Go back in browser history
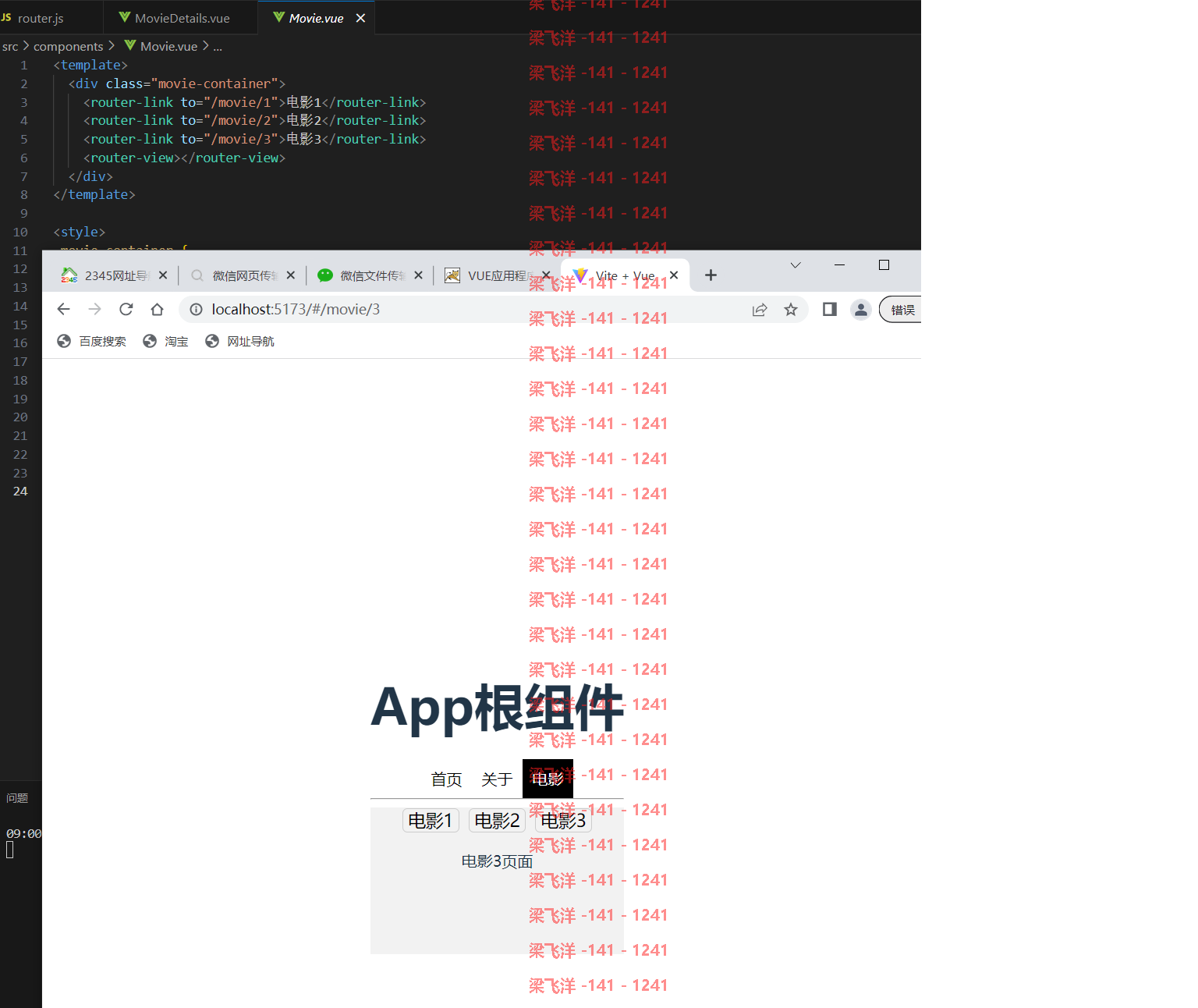The image size is (1198, 1008). 64,310
